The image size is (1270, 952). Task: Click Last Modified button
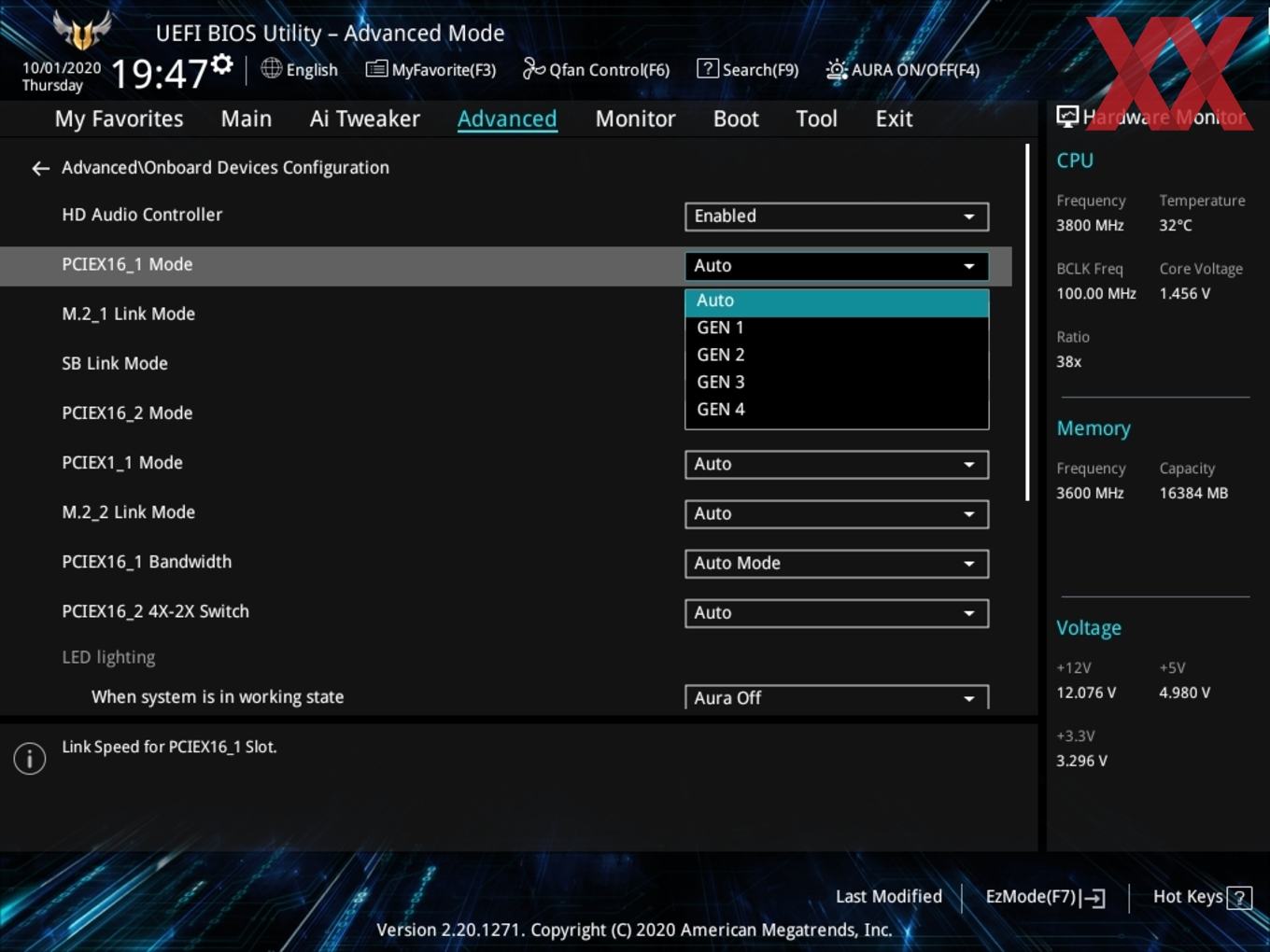[x=888, y=897]
